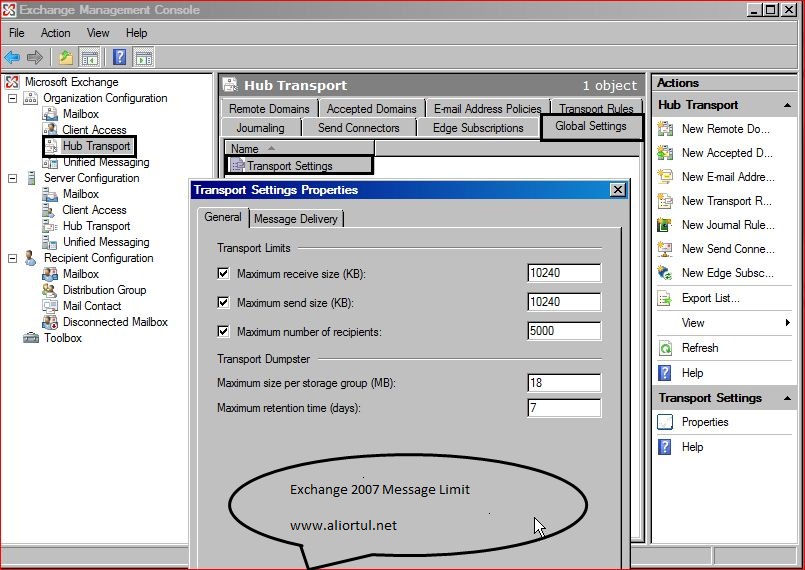Screen dimensions: 805x570
Task: Open the Edge Subscriptions tab
Action: [x=478, y=128]
